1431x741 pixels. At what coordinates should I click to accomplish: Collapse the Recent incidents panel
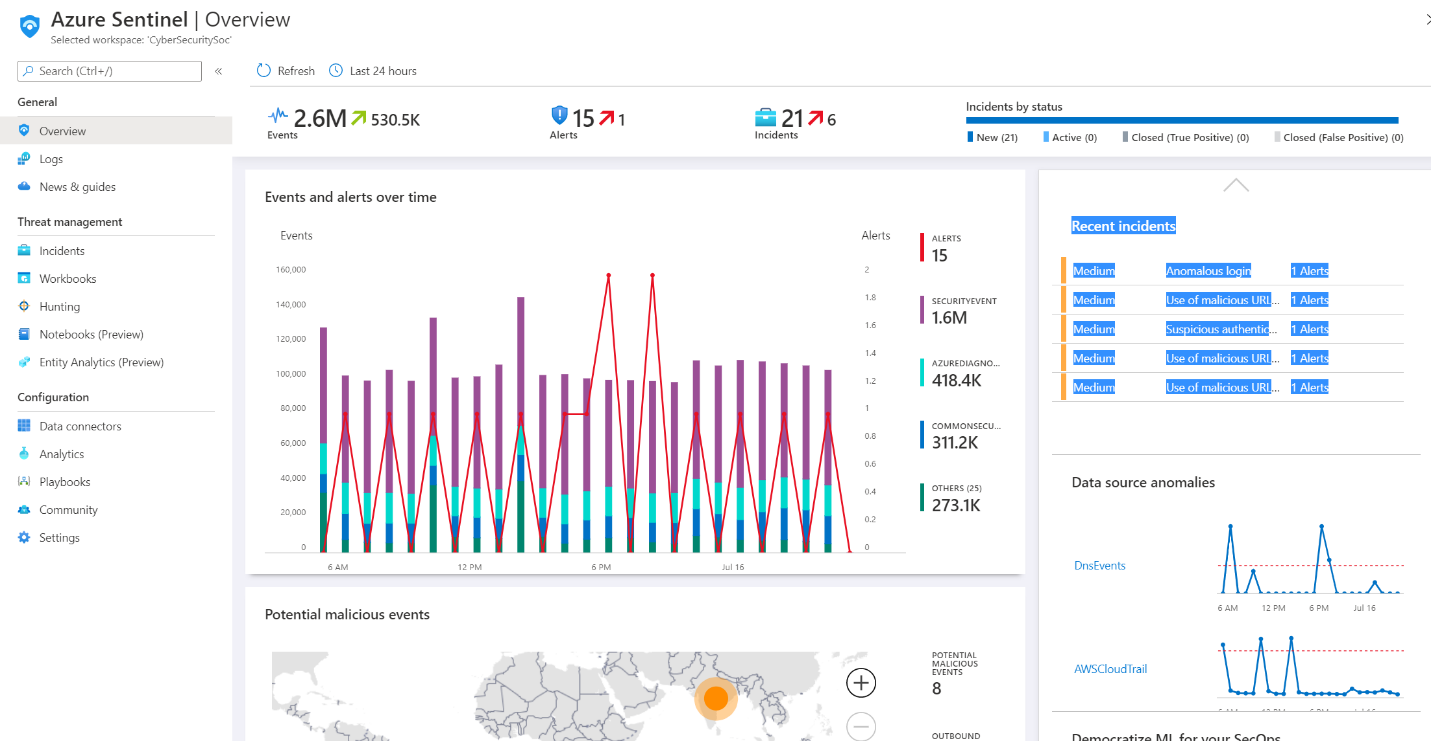[1236, 184]
